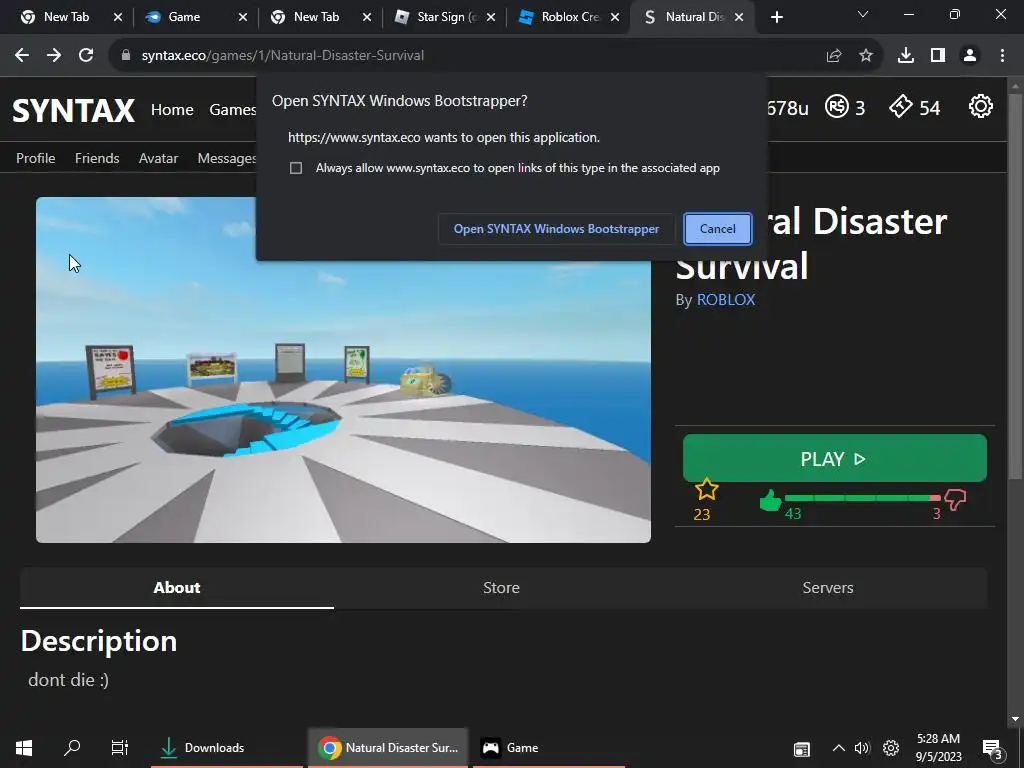The width and height of the screenshot is (1024, 768).
Task: Open the volume icon in system tray
Action: pyautogui.click(x=862, y=748)
